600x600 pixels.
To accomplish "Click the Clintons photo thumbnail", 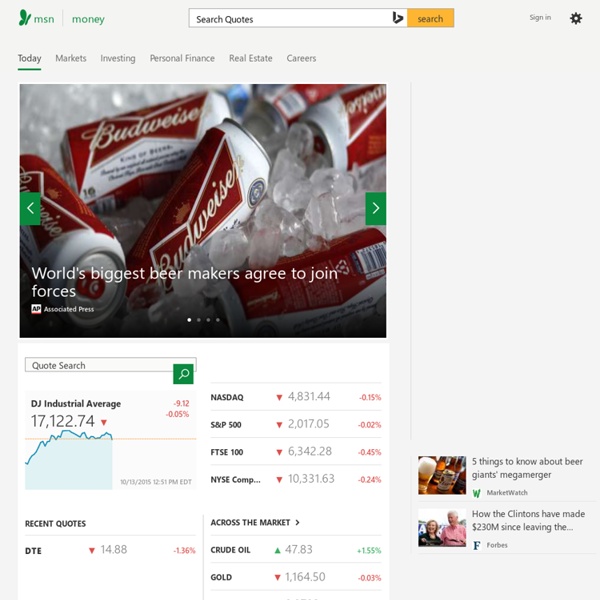I will 442,527.
